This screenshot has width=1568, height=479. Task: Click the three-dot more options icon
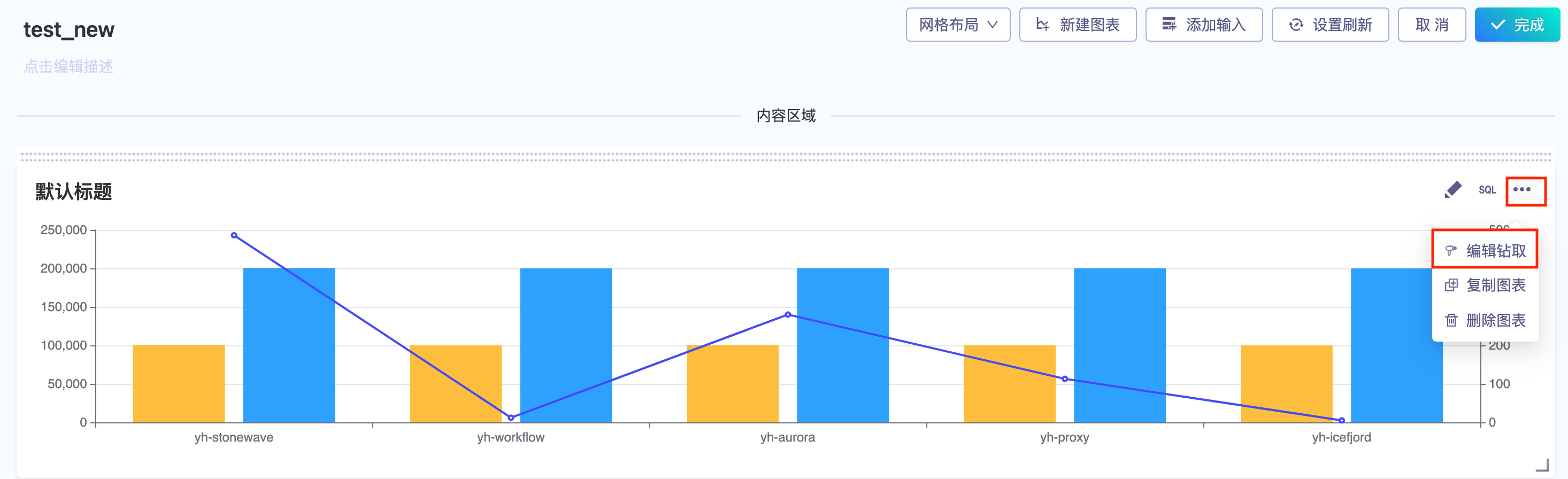click(x=1521, y=190)
